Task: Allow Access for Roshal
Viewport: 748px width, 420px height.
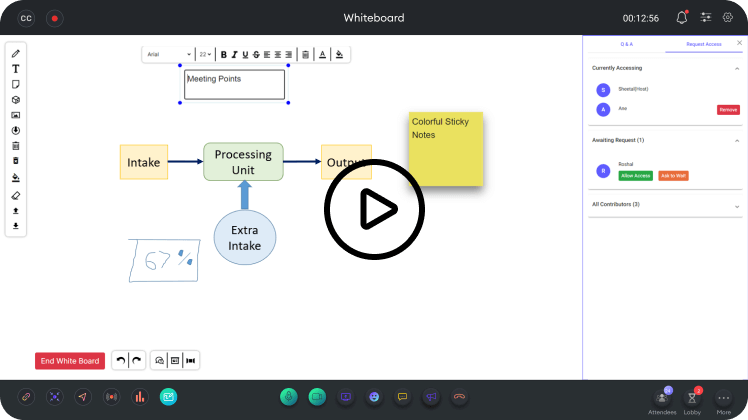Action: [635, 176]
